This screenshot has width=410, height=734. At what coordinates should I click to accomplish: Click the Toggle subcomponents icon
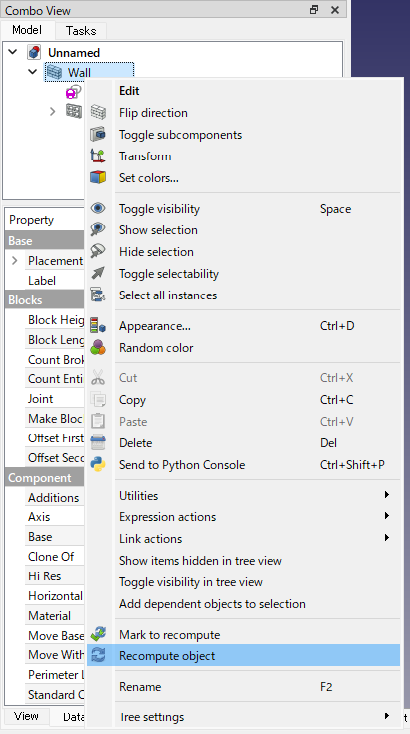98,135
